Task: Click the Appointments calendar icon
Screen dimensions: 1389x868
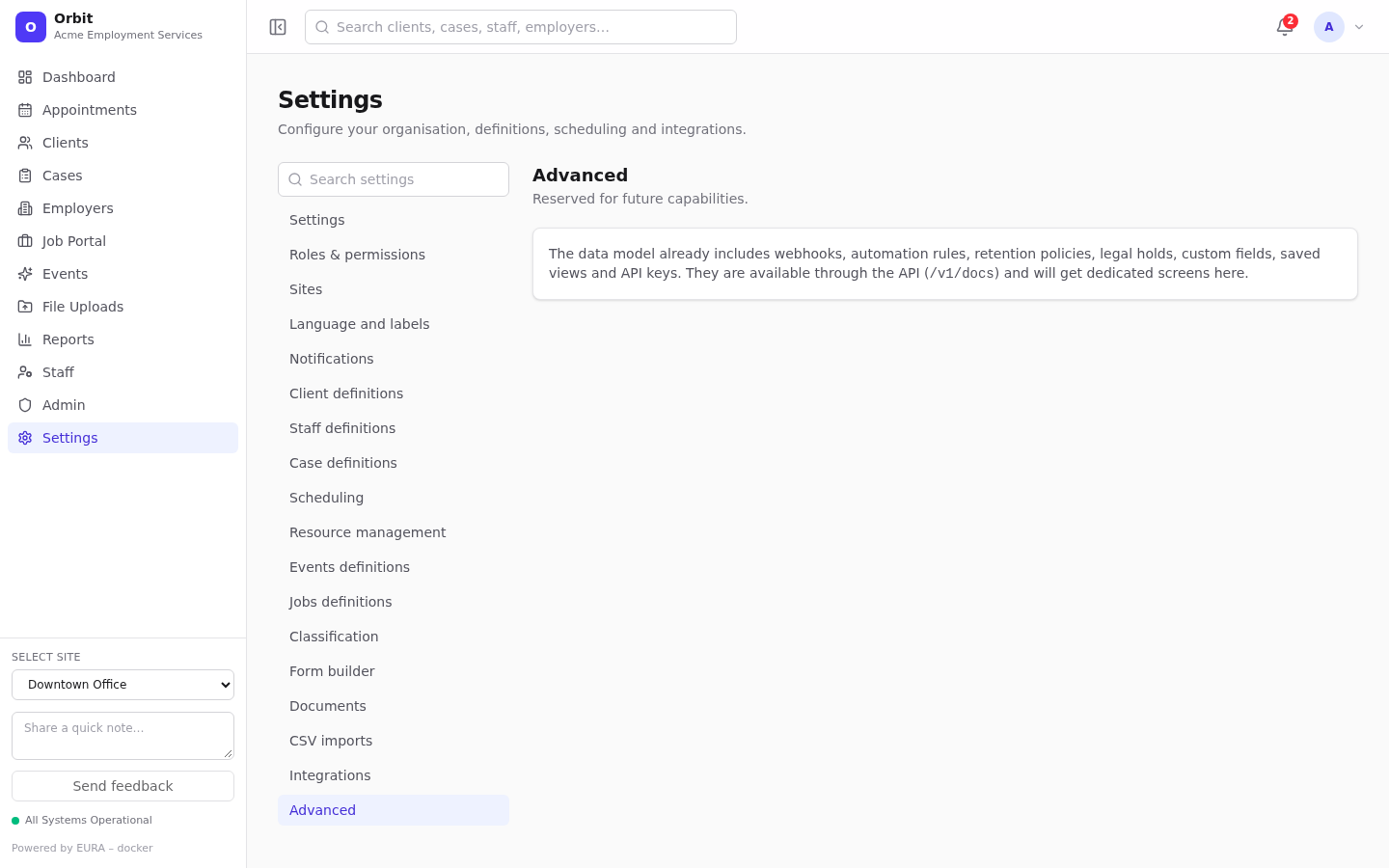Action: click(x=25, y=110)
